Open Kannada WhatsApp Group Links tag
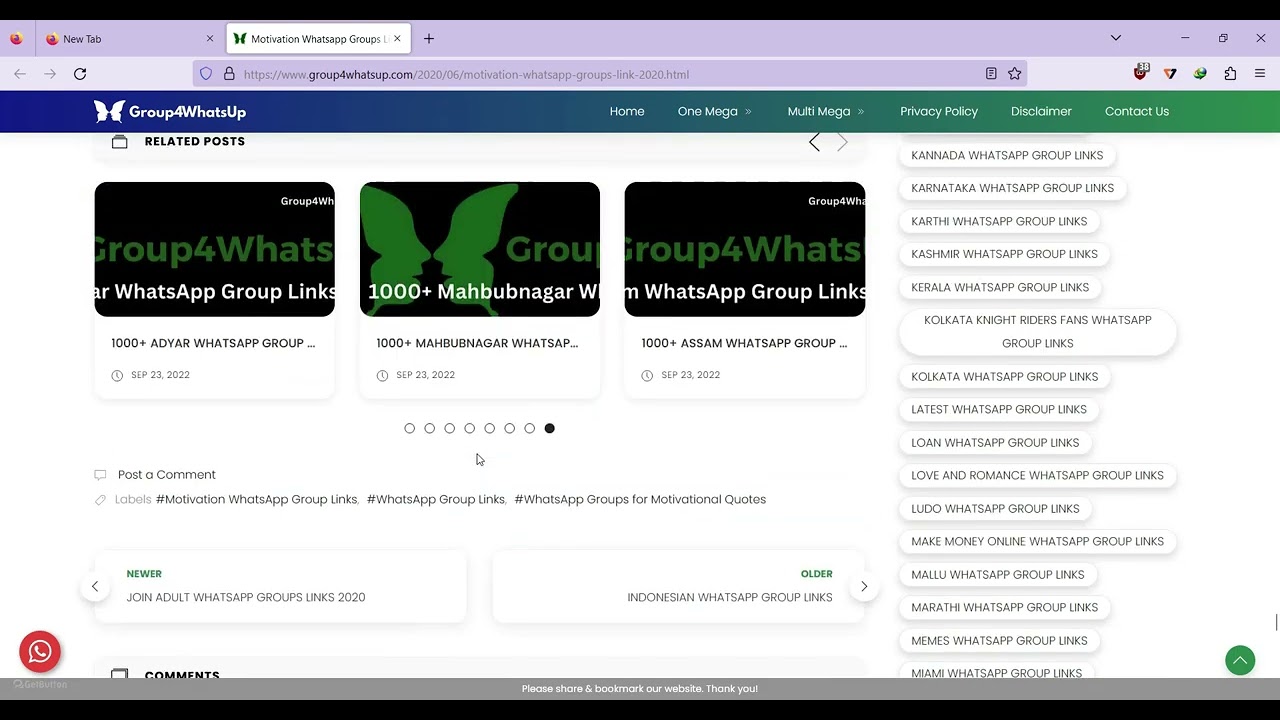Image resolution: width=1280 pixels, height=720 pixels. [1007, 155]
